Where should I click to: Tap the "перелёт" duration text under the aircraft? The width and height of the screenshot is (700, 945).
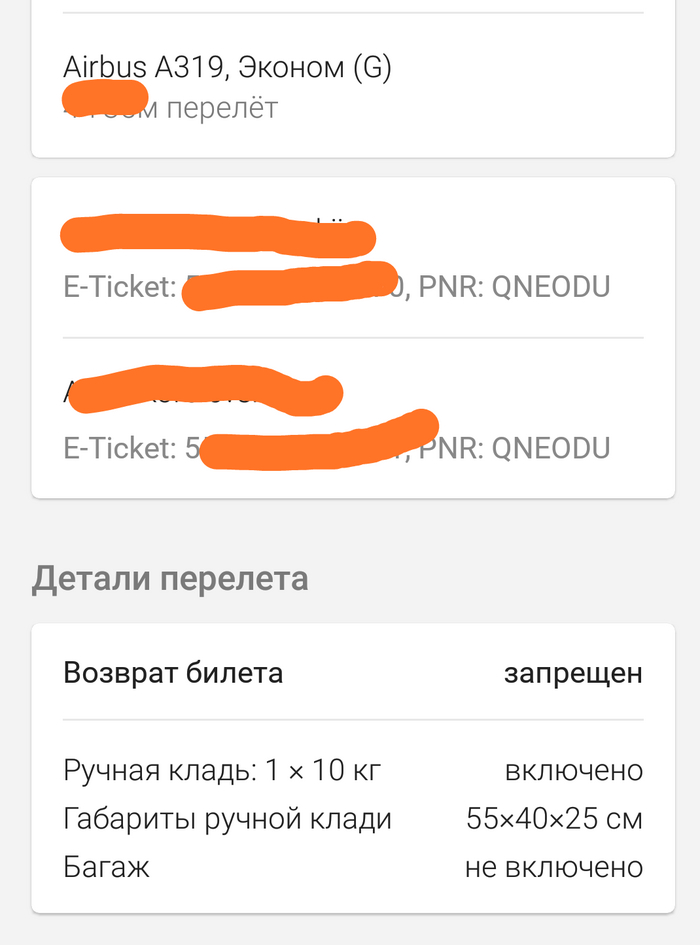pos(221,108)
